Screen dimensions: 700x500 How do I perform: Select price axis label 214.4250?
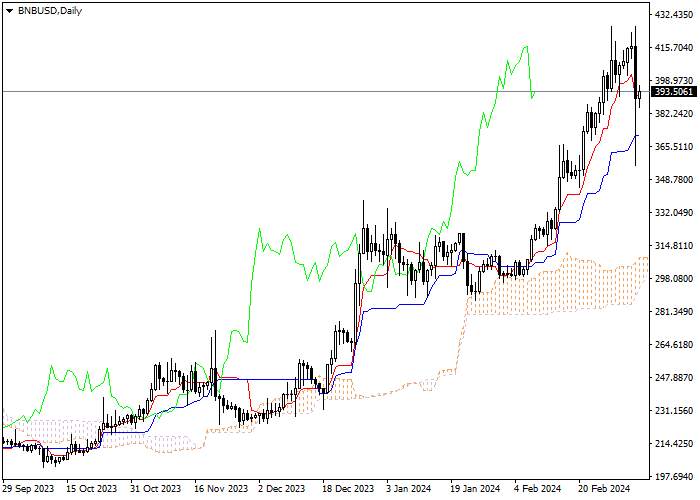tap(675, 444)
